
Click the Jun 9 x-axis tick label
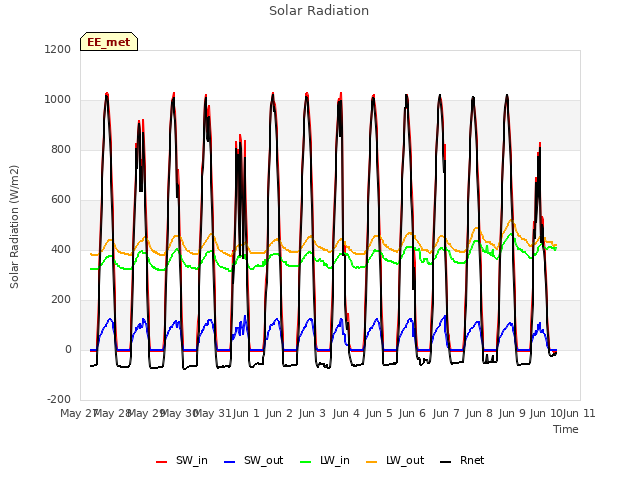coord(512,413)
